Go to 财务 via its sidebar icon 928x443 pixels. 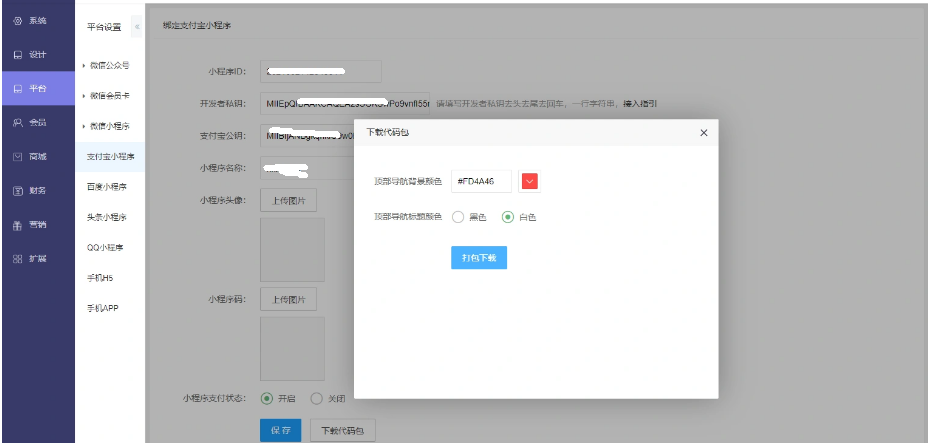17,190
